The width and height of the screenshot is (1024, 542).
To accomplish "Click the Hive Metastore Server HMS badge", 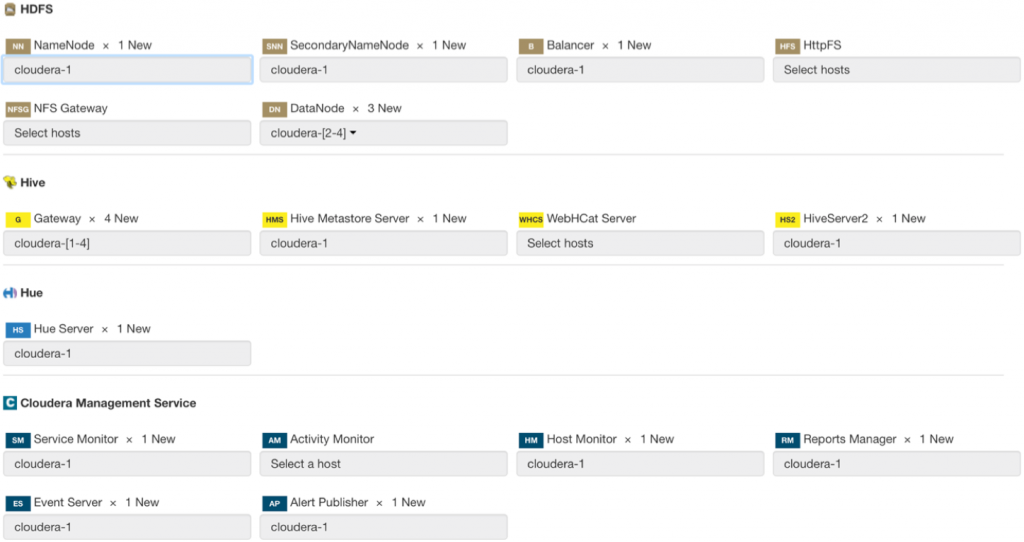I will click(274, 219).
